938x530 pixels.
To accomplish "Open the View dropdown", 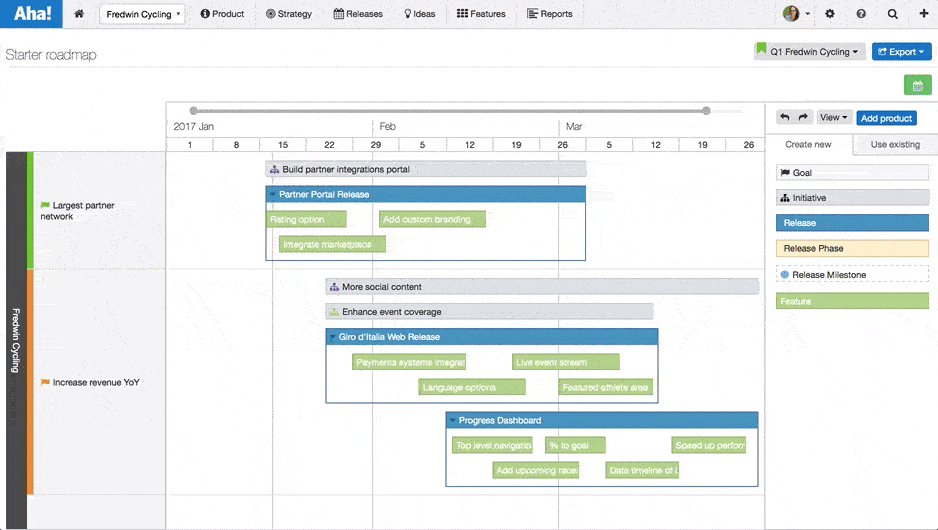I will pos(833,118).
